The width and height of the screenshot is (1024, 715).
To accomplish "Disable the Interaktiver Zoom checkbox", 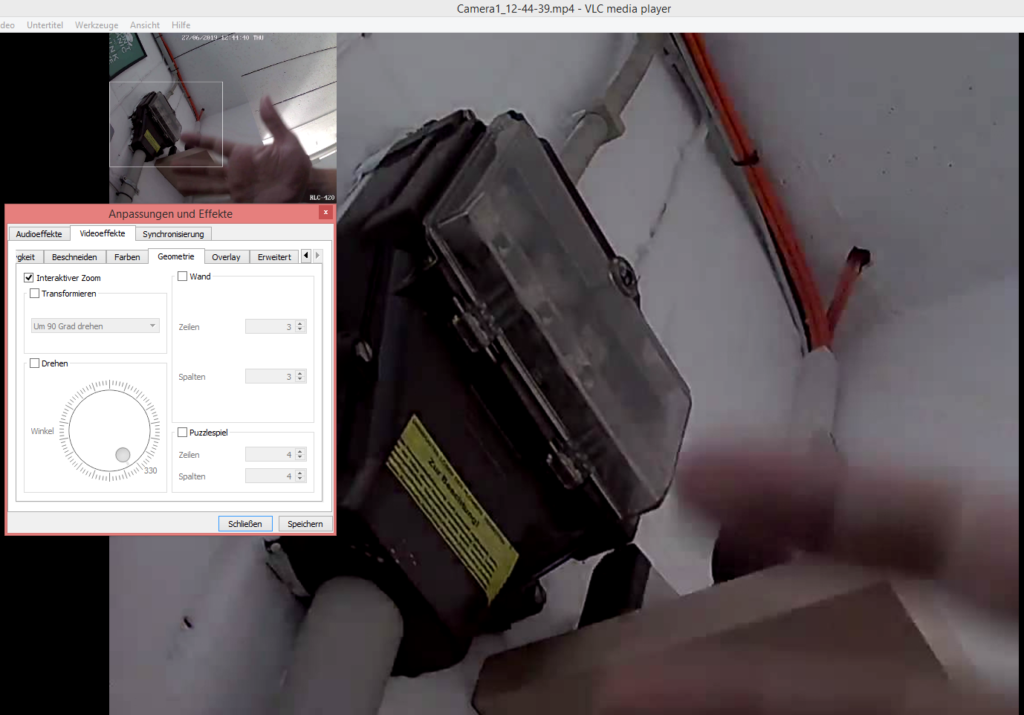I will click(x=30, y=277).
